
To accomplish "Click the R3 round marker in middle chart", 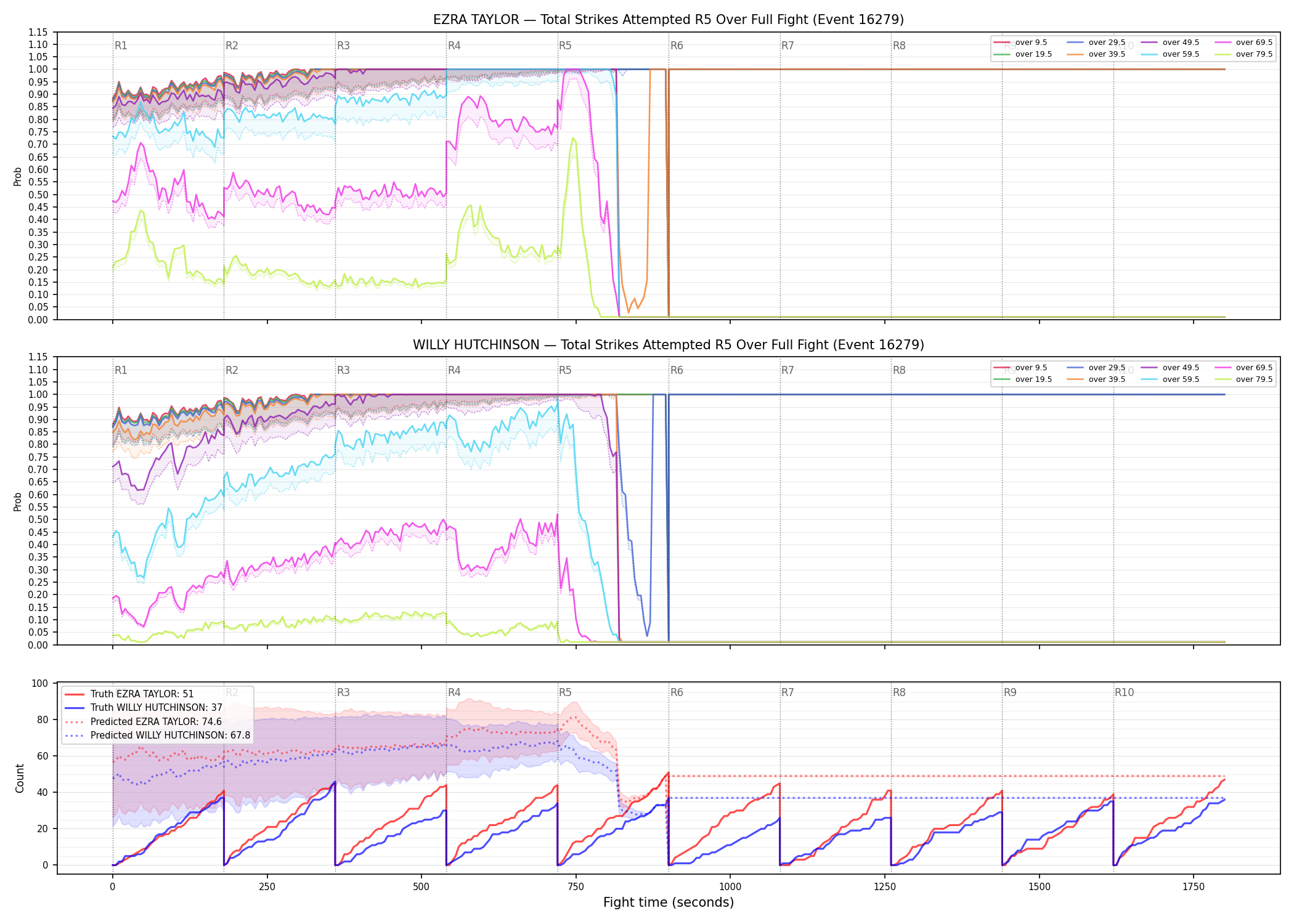I will [x=343, y=370].
